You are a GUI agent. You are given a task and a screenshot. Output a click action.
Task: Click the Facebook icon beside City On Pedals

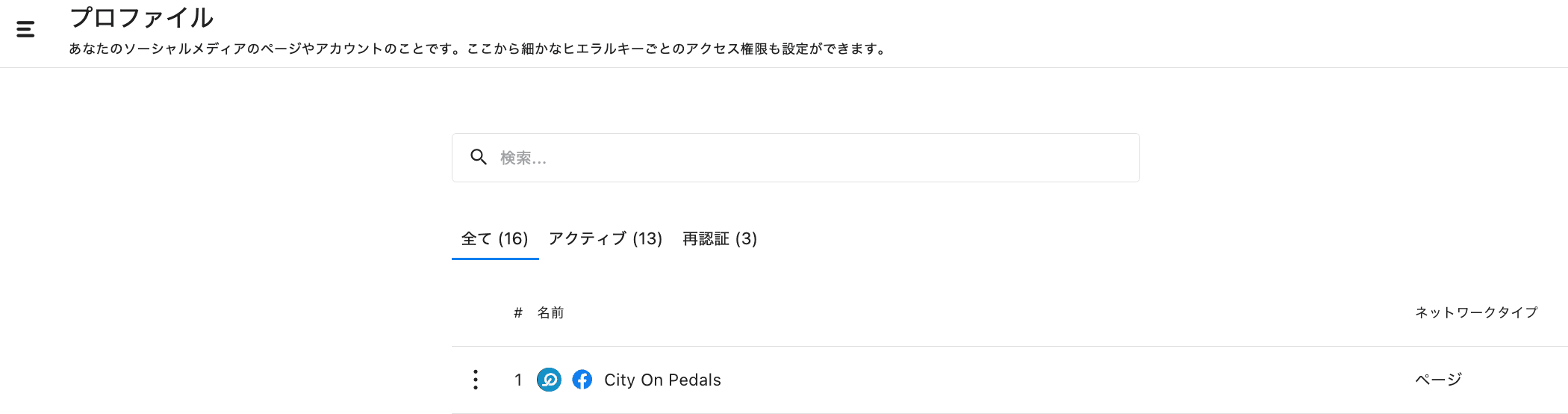click(x=582, y=380)
